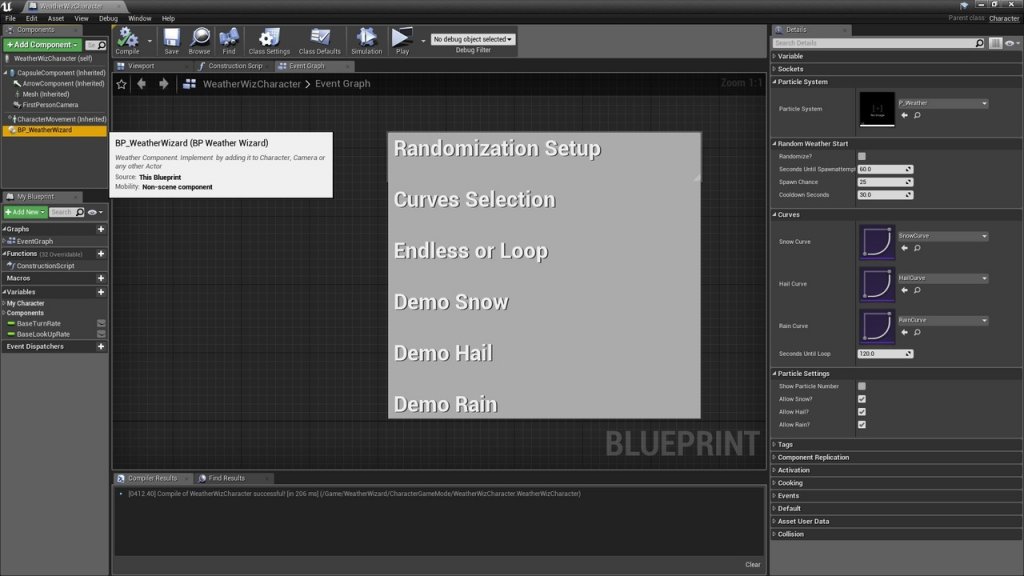Viewport: 1024px width, 576px height.
Task: Open the P_Weather particle system dropdown
Action: click(943, 103)
